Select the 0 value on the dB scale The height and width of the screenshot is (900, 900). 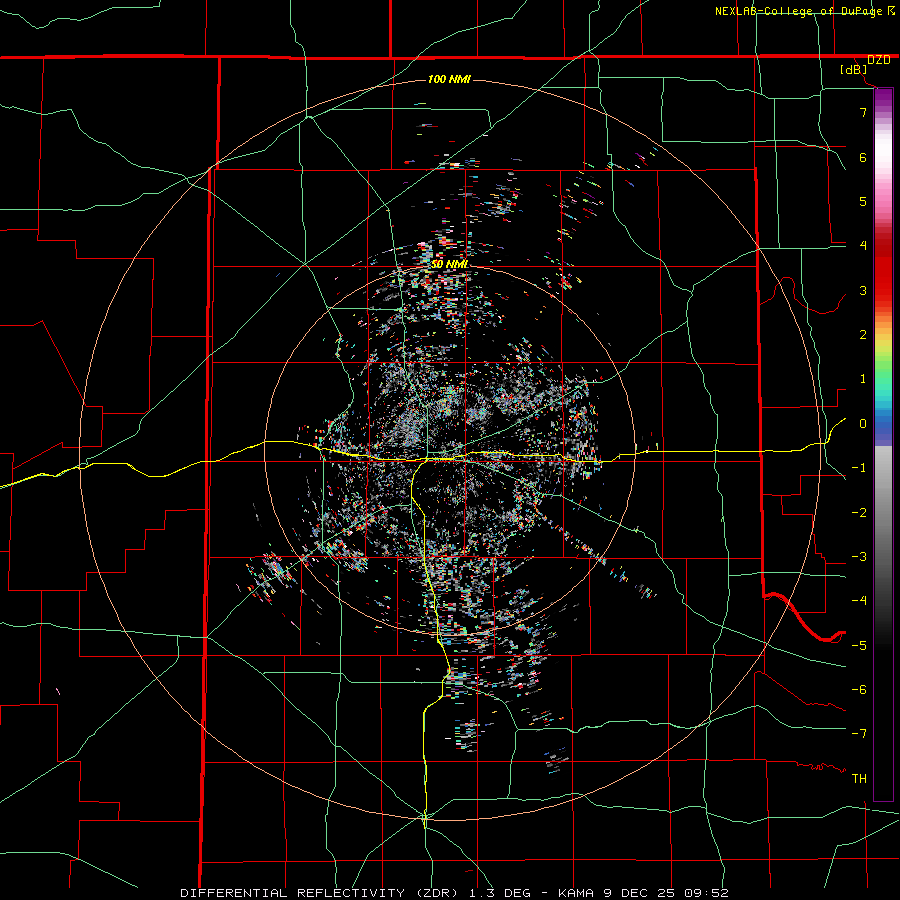point(863,424)
